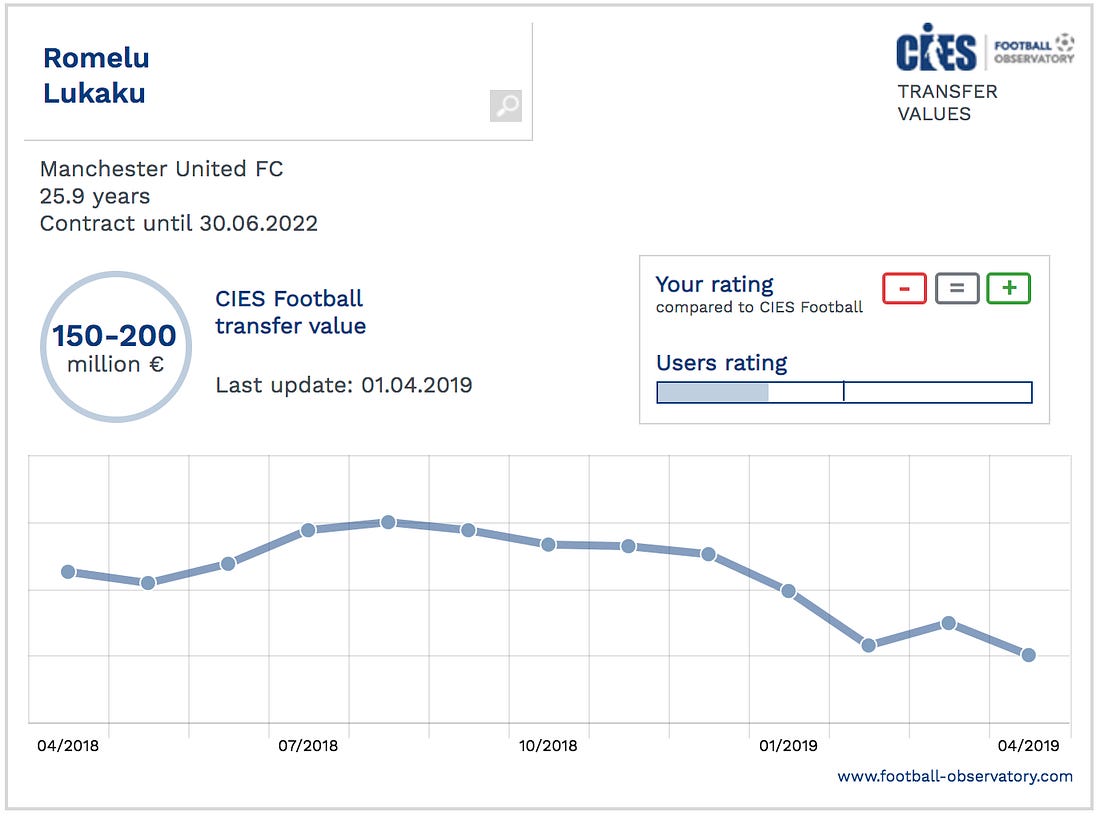This screenshot has height=817, width=1100.
Task: Select the 10/2018 data point on chart
Action: click(549, 544)
